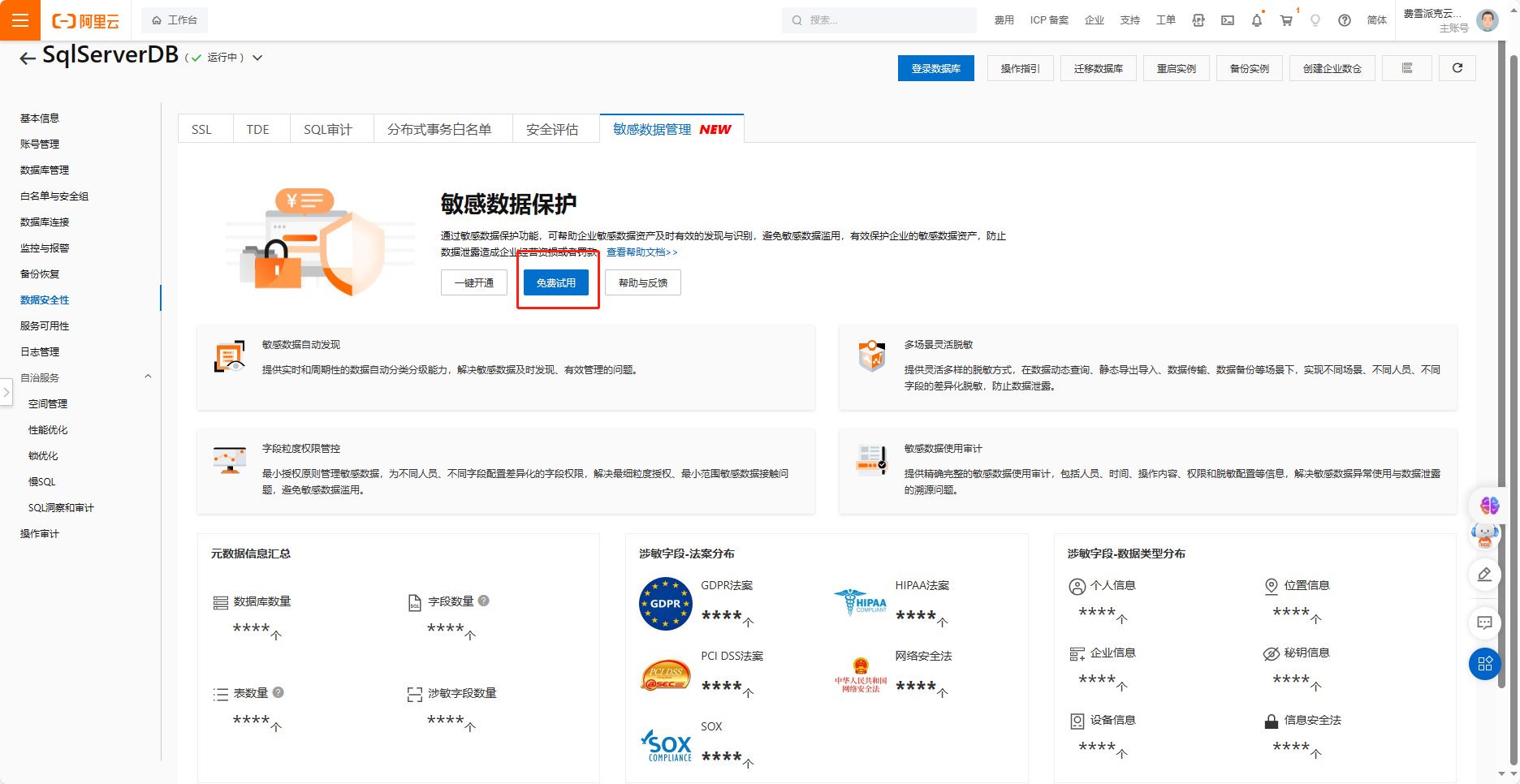Open the hamburger main menu
Image resolution: width=1520 pixels, height=784 pixels.
(x=20, y=20)
